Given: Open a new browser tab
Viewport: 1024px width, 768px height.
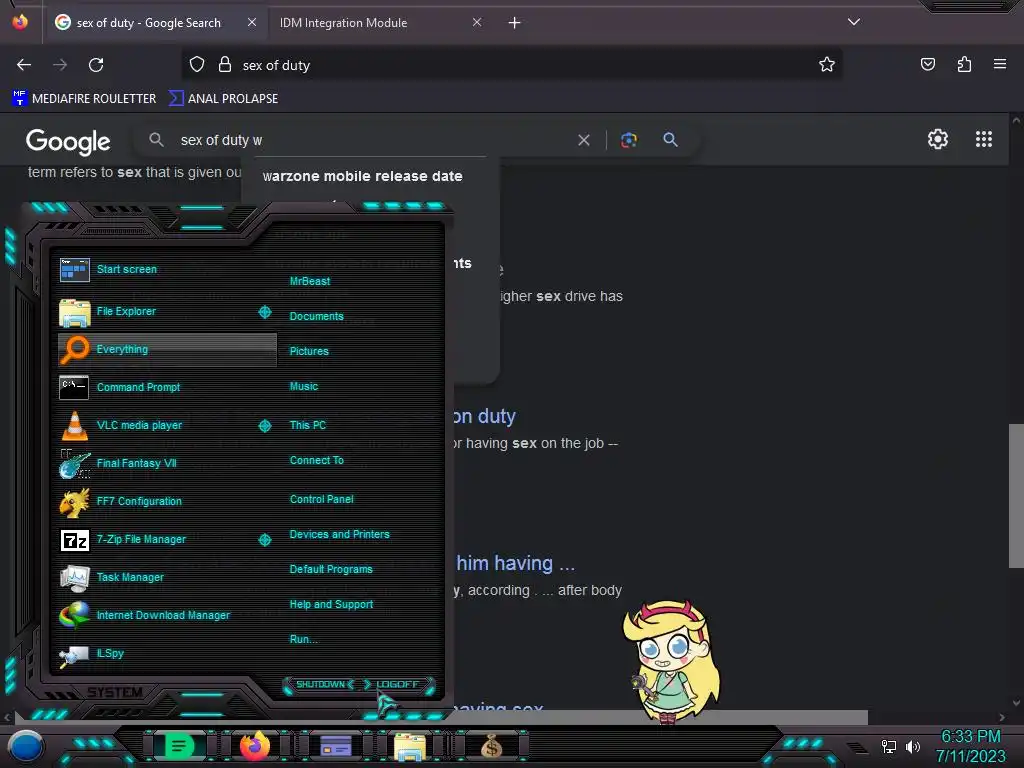Looking at the screenshot, I should [515, 23].
